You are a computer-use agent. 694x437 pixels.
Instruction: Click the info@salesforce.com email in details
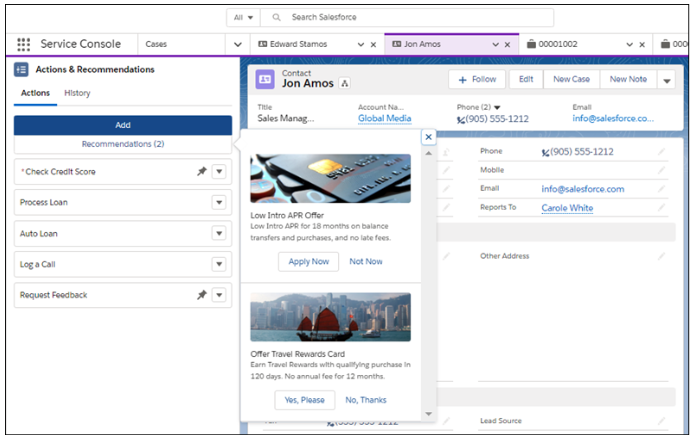click(x=583, y=189)
